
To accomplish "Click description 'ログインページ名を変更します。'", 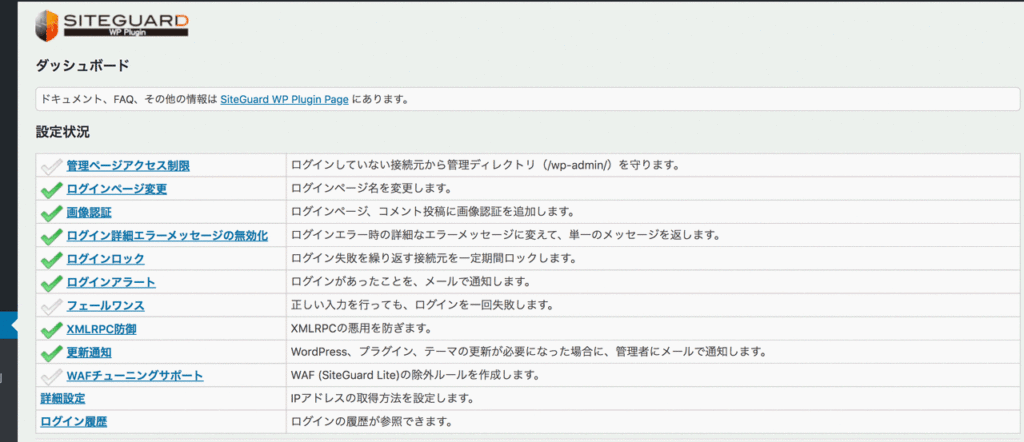I will pos(372,189).
